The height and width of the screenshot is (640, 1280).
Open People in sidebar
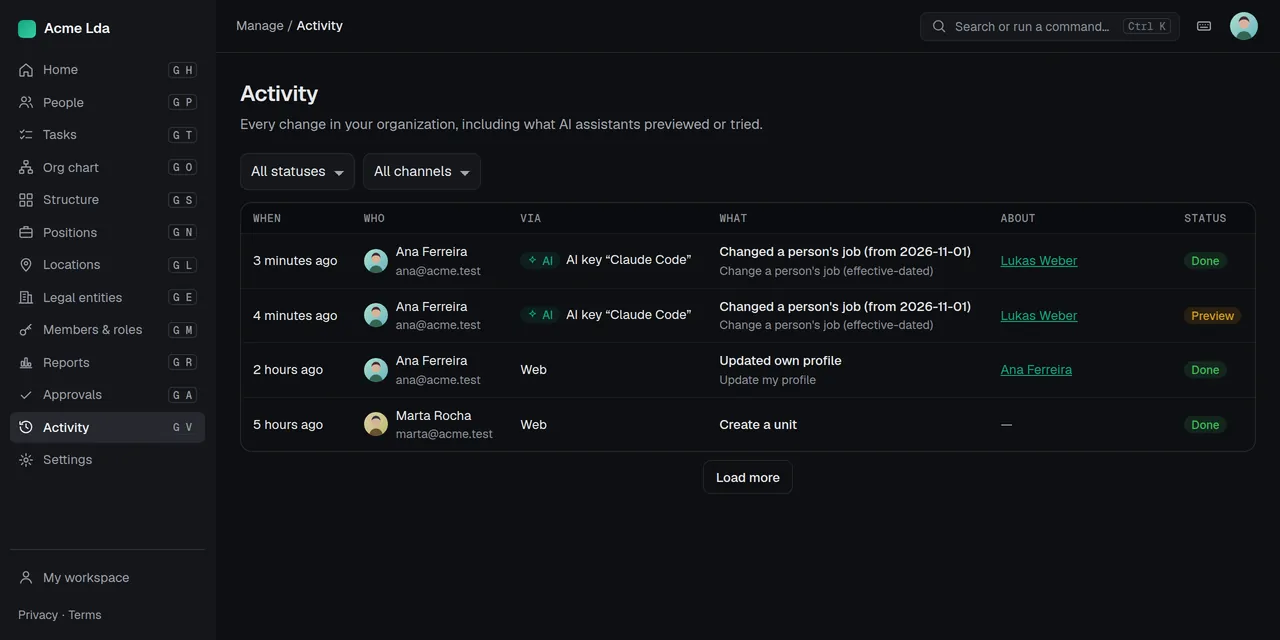pos(107,102)
